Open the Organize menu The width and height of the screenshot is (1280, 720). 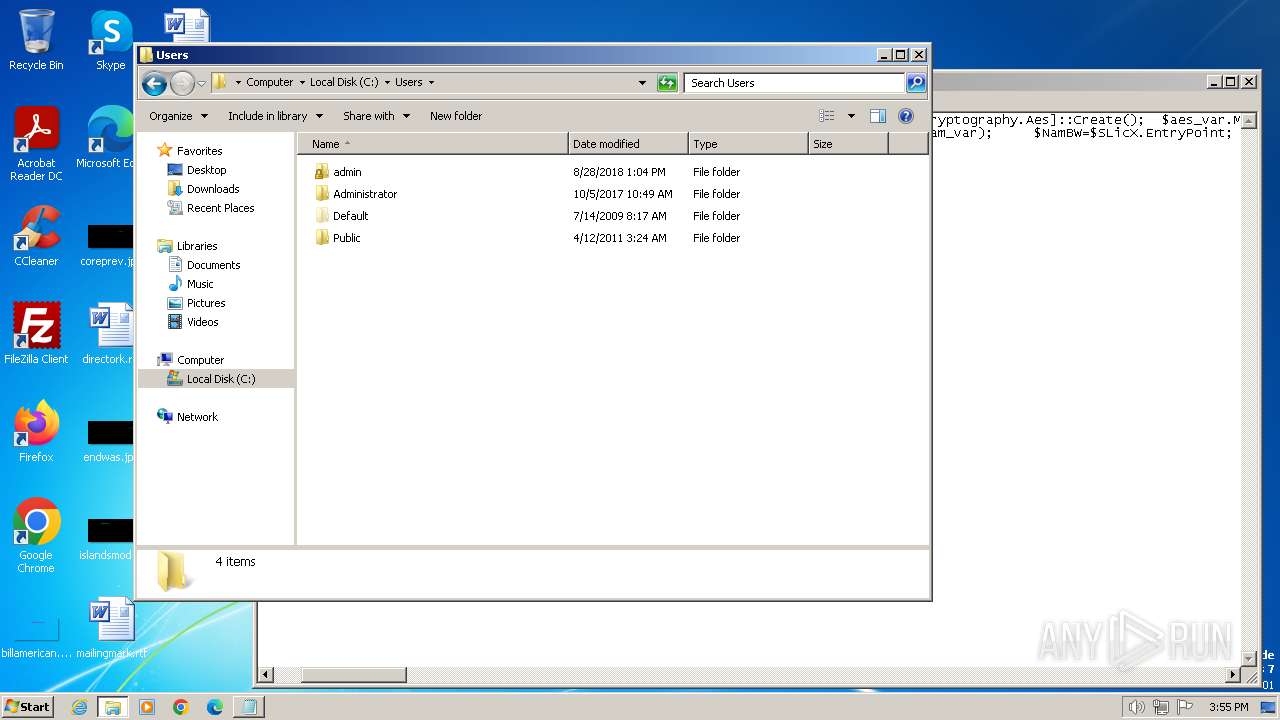178,116
